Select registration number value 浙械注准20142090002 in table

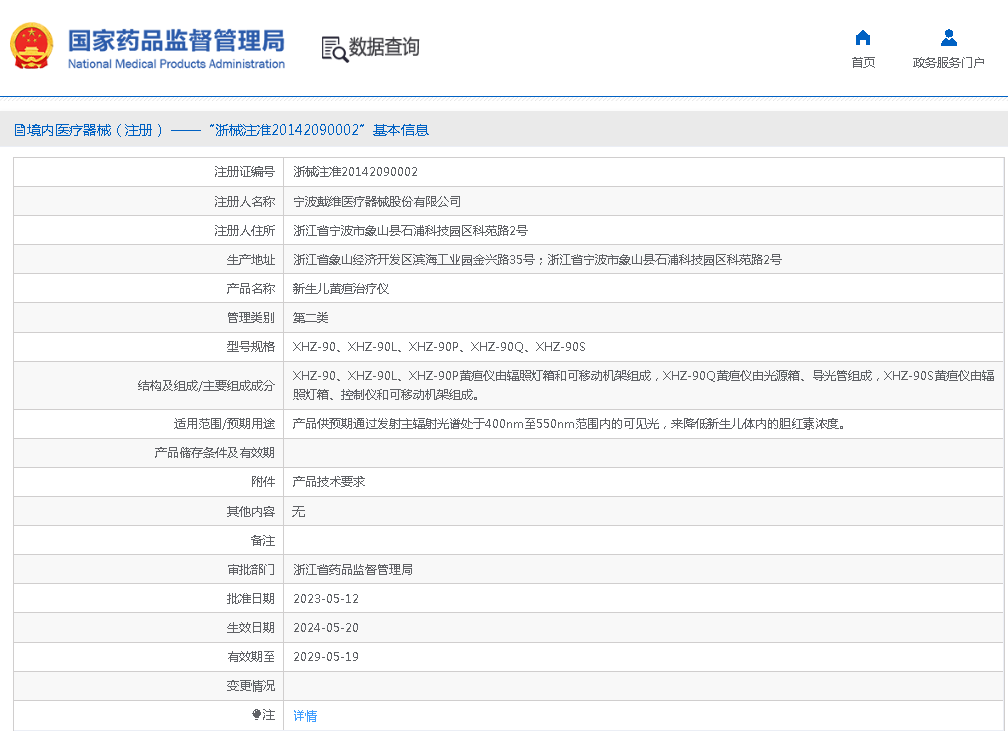[356, 172]
